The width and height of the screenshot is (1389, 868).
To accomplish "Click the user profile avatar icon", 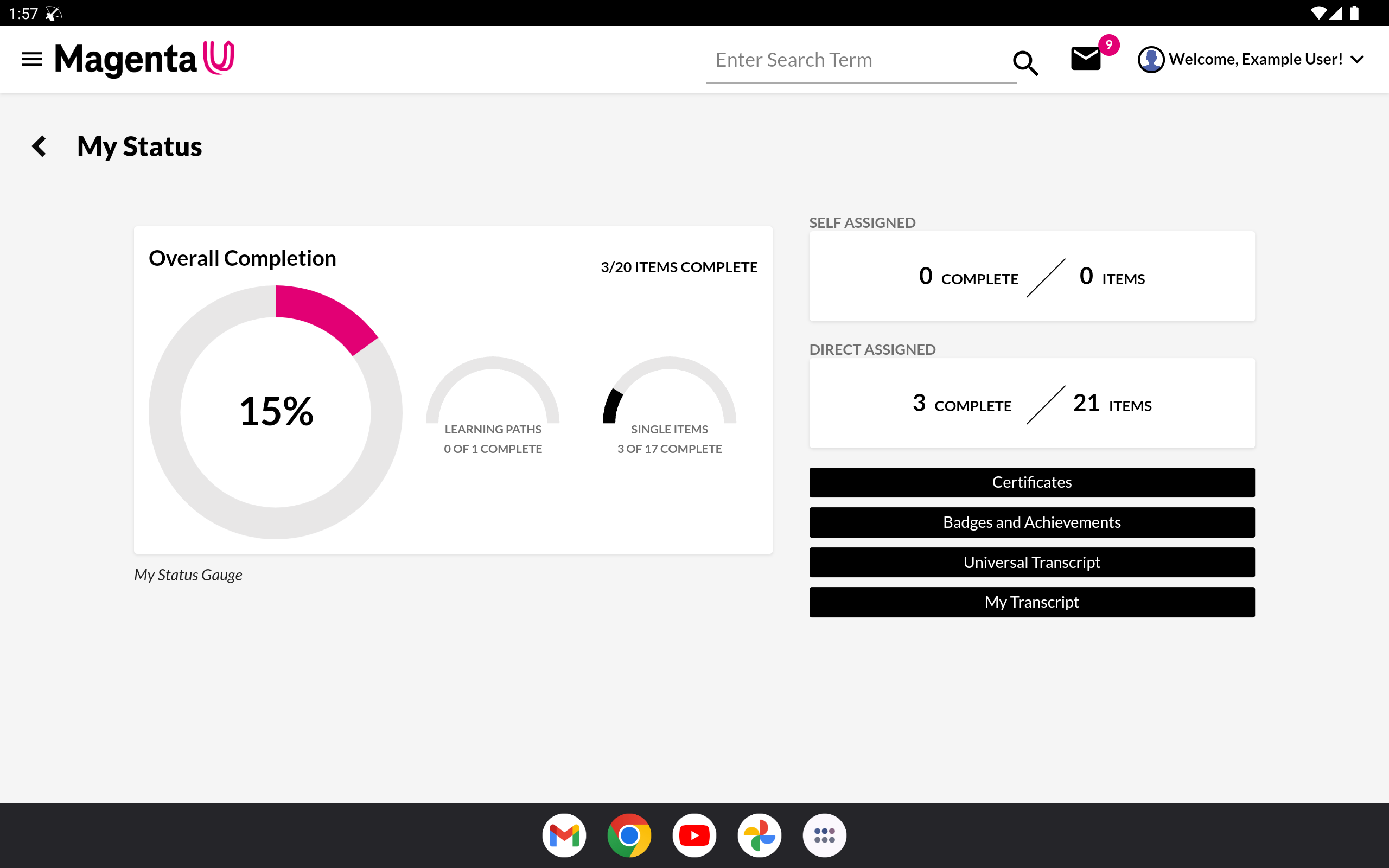I will [1150, 59].
